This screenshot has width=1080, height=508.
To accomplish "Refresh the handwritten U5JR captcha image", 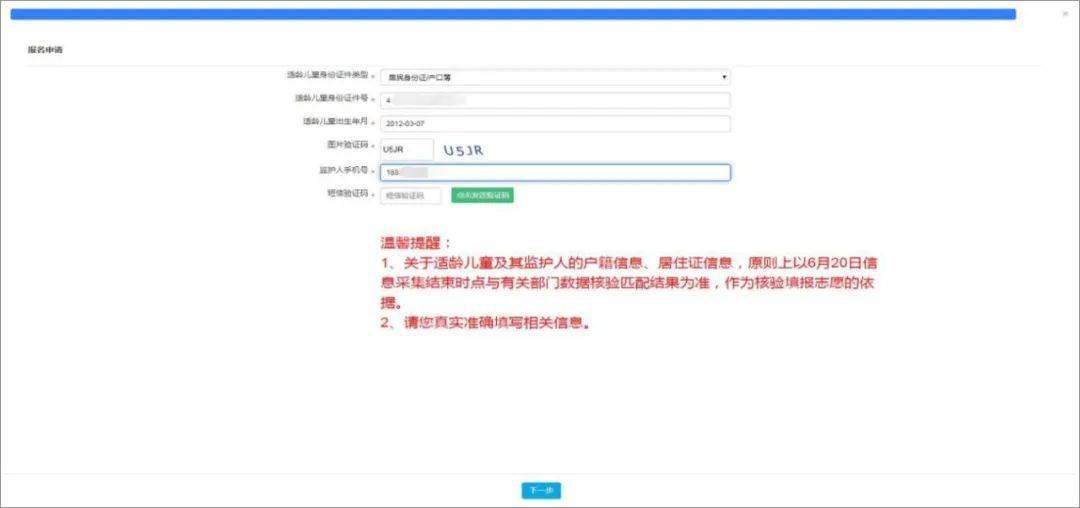I will coord(463,150).
